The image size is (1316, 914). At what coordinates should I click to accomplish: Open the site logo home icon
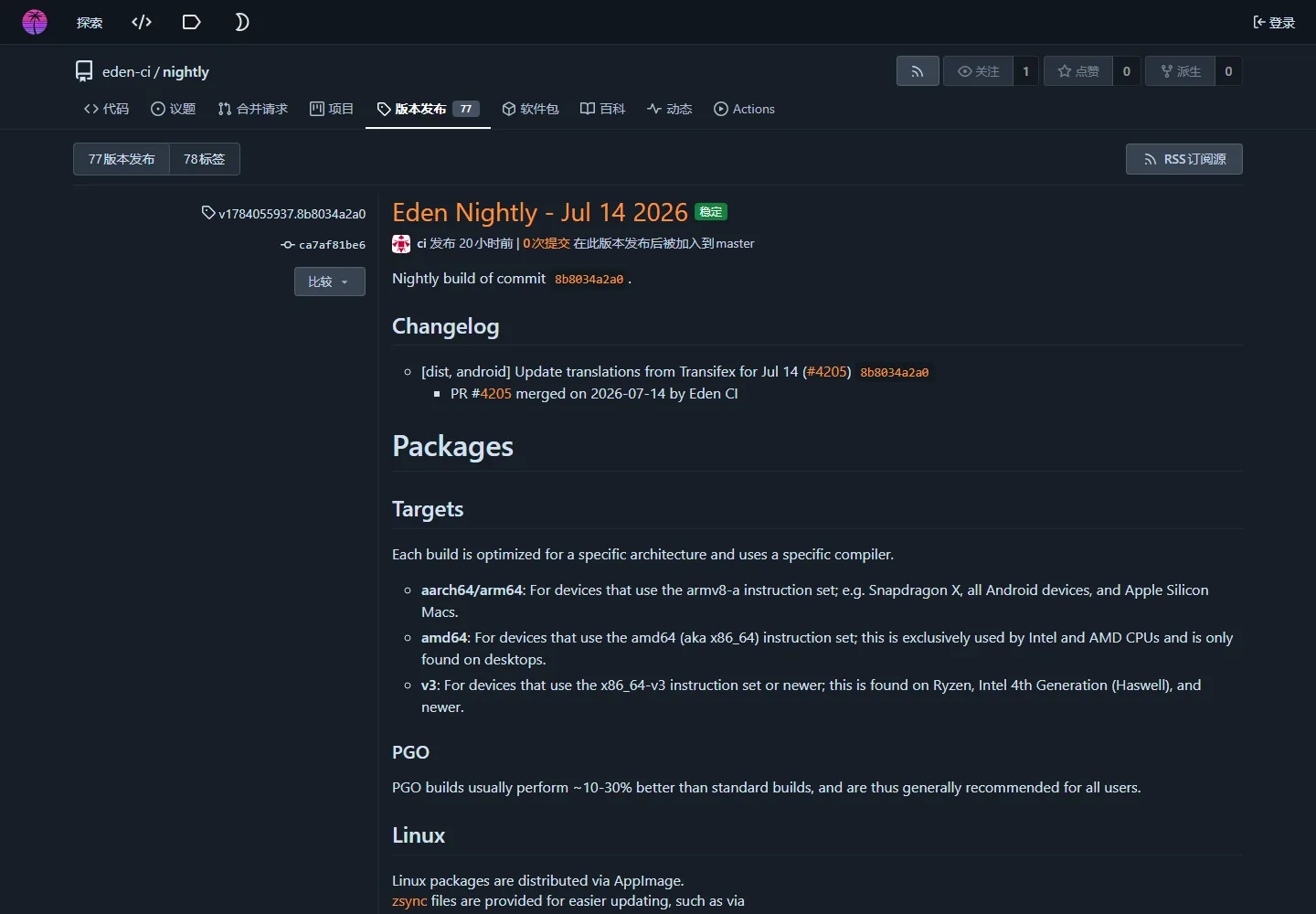coord(35,22)
